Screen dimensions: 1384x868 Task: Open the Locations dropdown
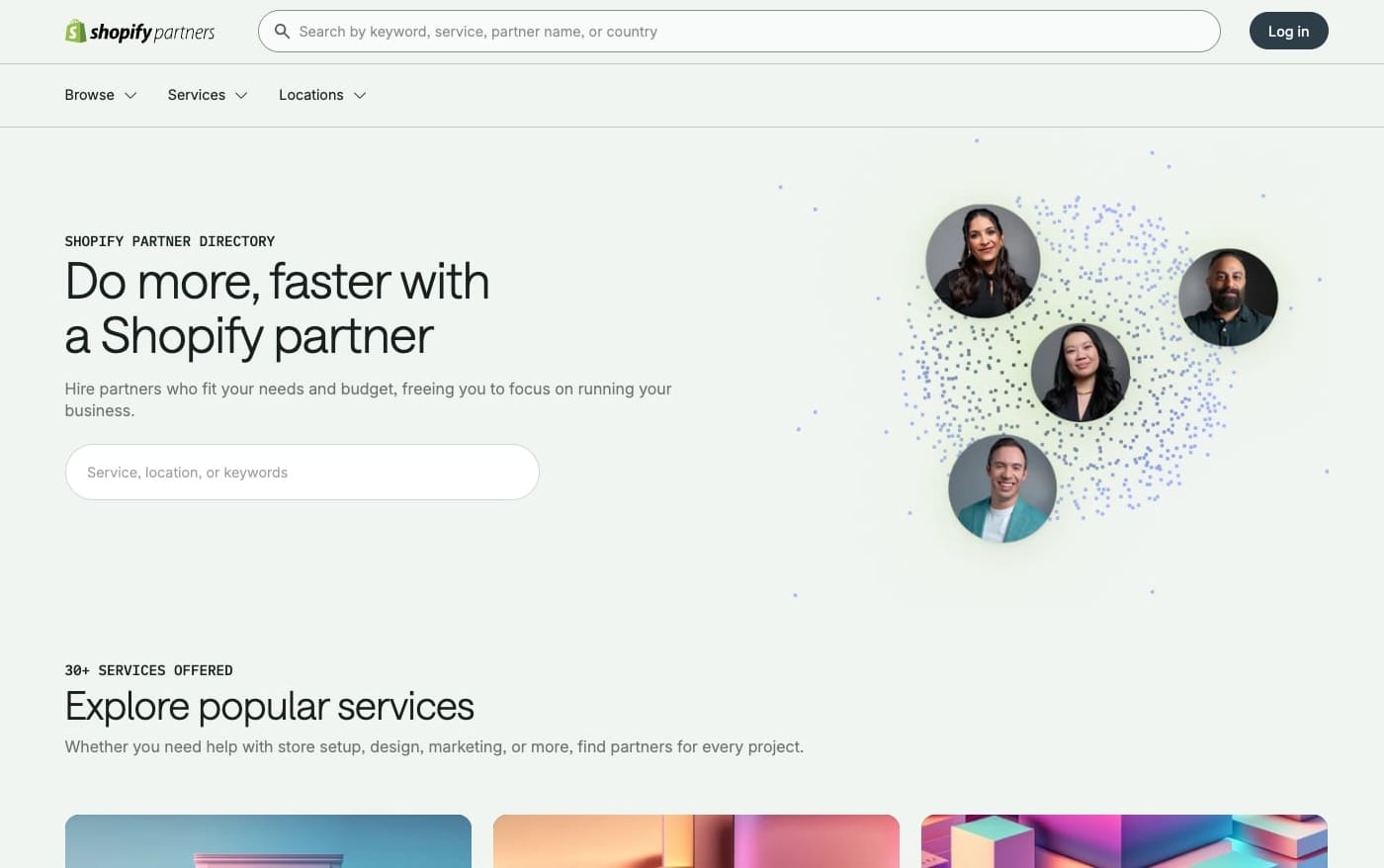click(x=321, y=95)
